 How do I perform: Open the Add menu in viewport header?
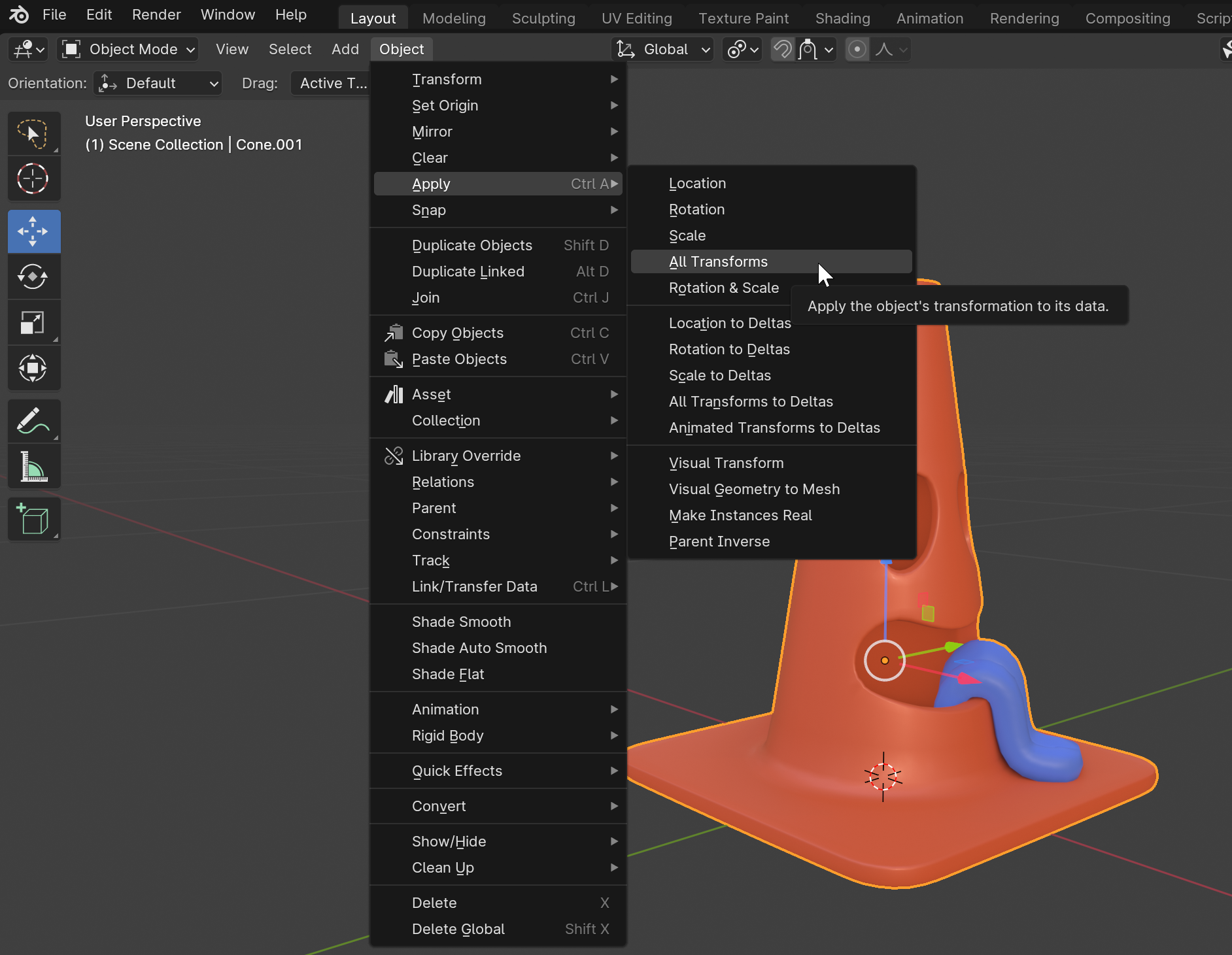pos(345,49)
